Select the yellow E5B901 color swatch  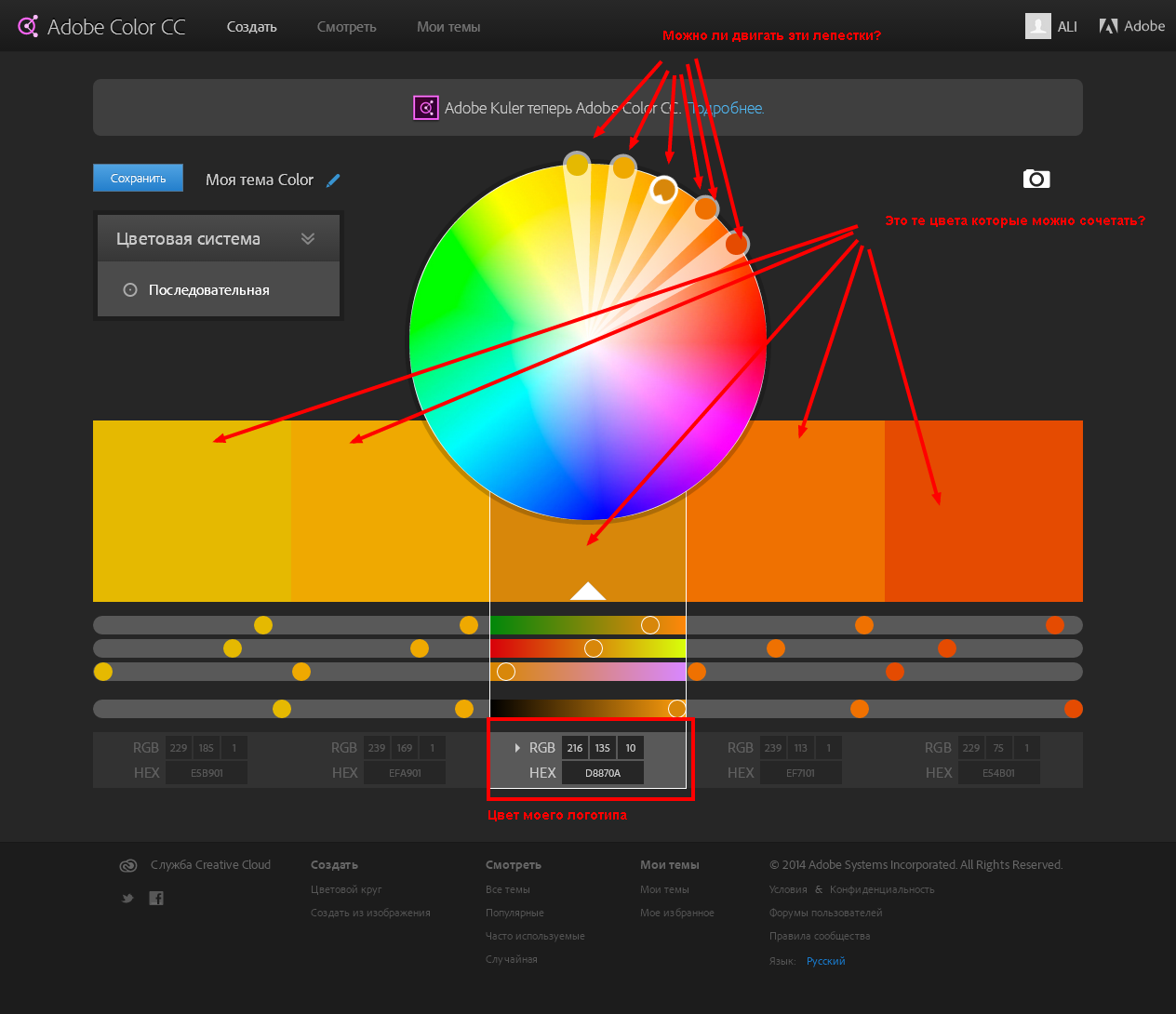click(x=193, y=511)
